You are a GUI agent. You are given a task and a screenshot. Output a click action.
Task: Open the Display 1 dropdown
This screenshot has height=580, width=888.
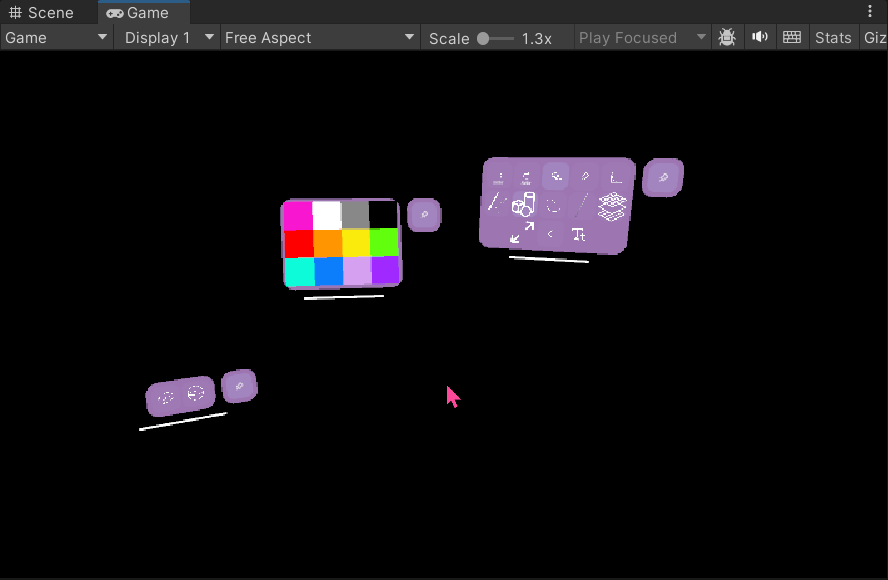click(x=168, y=38)
